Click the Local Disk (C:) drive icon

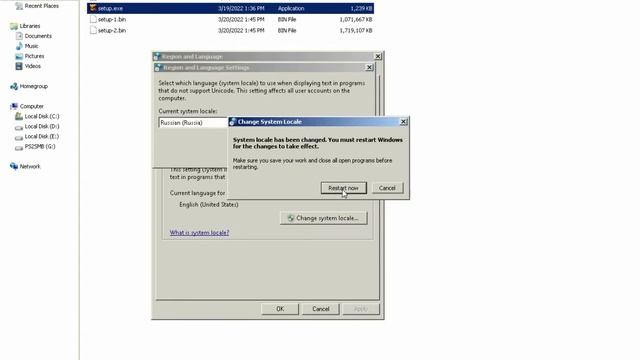pos(19,116)
